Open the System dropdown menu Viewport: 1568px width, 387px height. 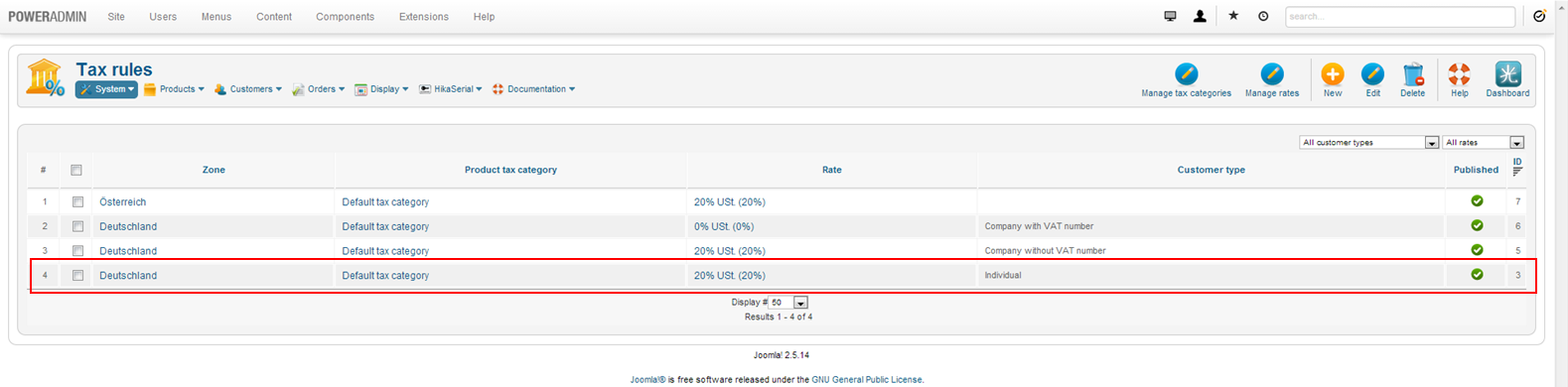[x=106, y=89]
